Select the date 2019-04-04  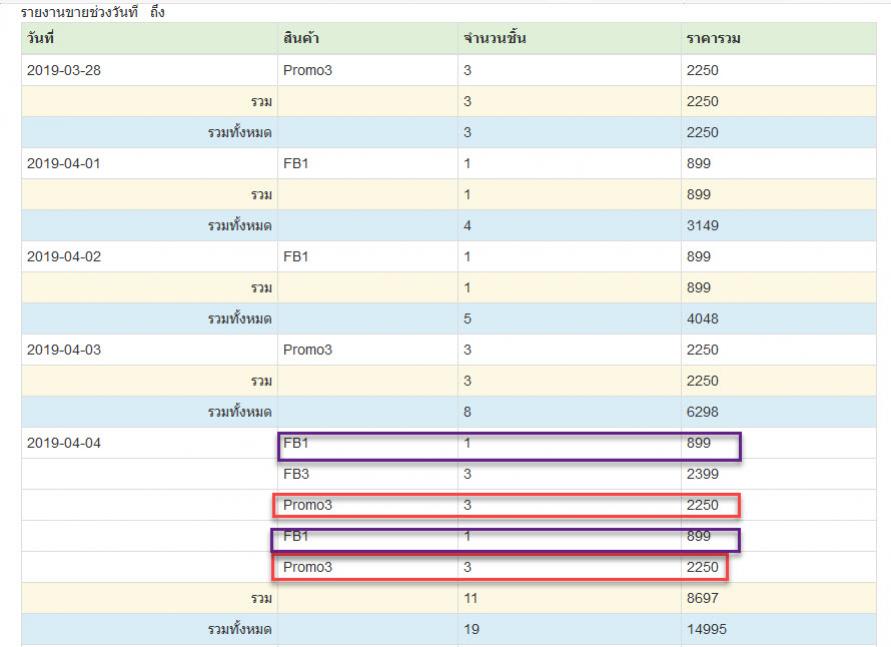coord(64,443)
